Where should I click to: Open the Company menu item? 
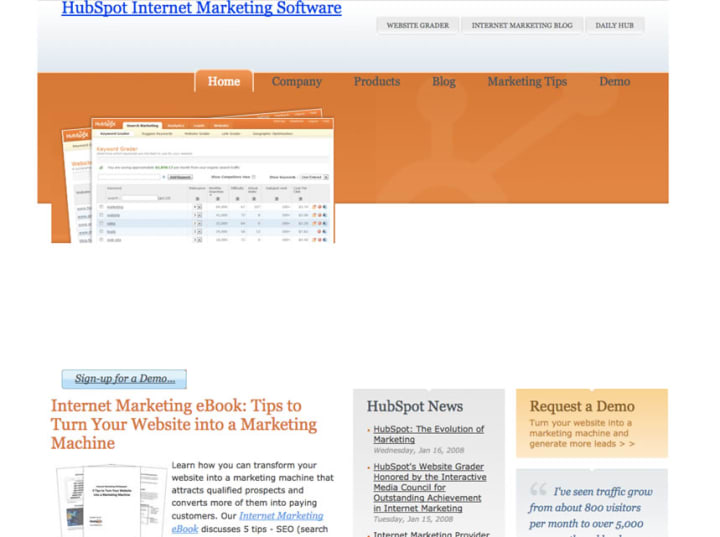[297, 81]
